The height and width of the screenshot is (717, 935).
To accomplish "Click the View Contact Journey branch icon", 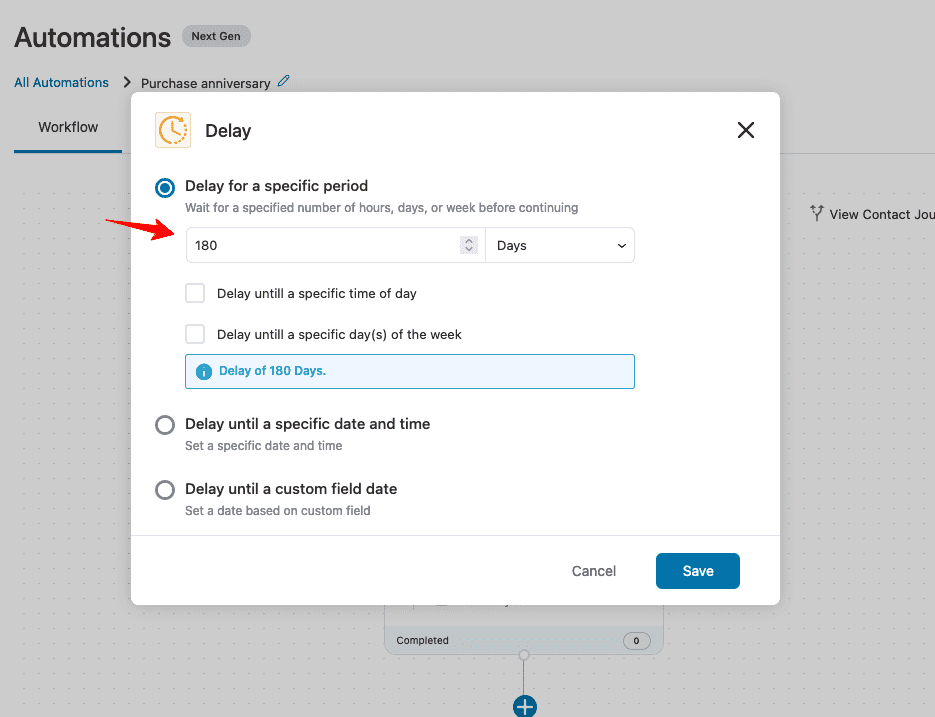I will pyautogui.click(x=816, y=213).
